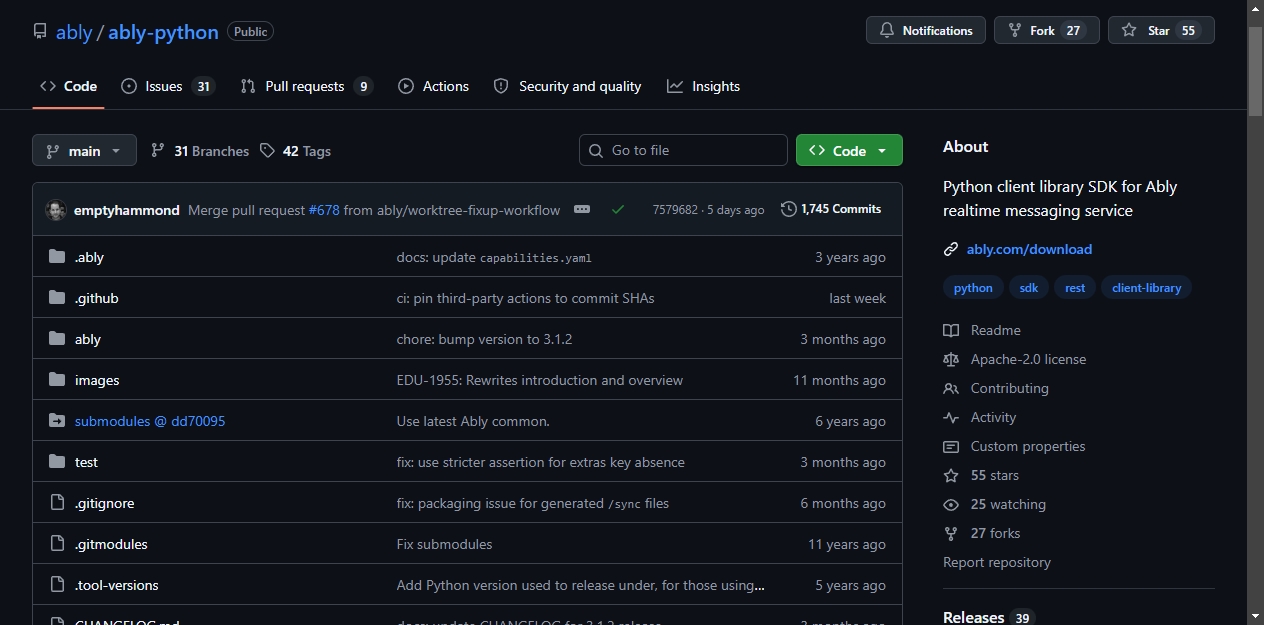Click the Fork icon button
The width and height of the screenshot is (1264, 625).
pyautogui.click(x=1015, y=31)
